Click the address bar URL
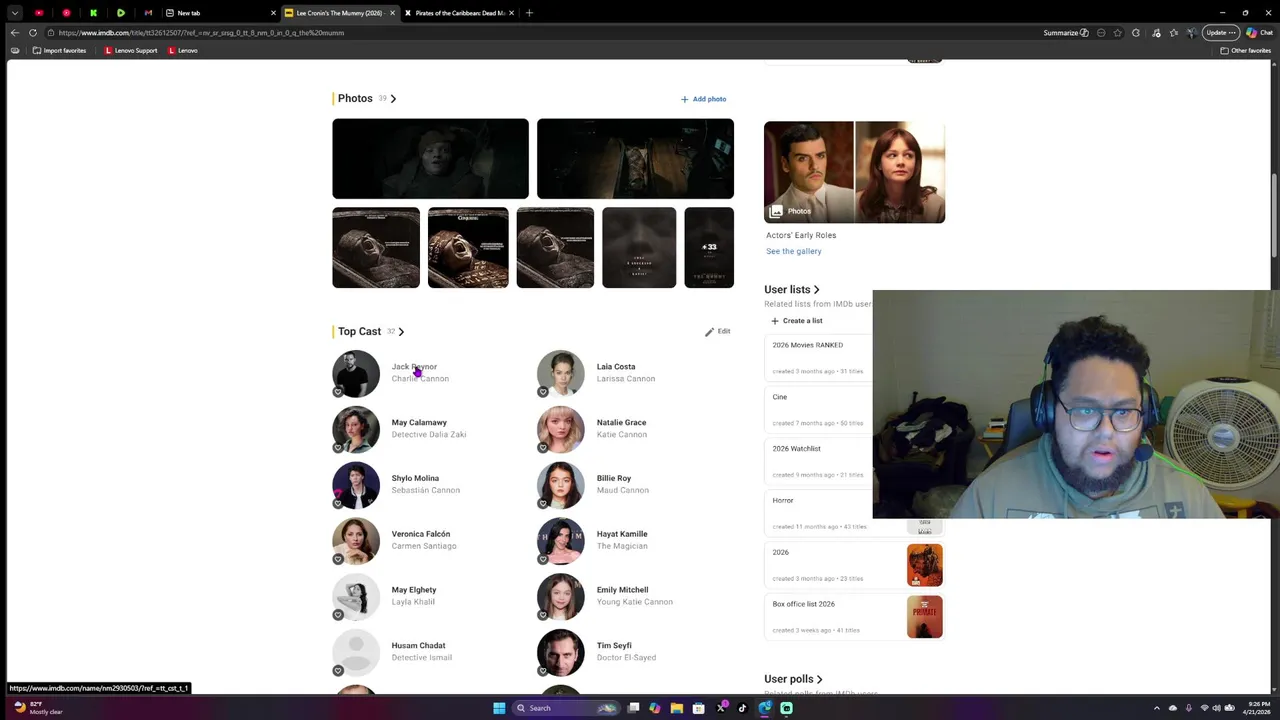 click(200, 33)
